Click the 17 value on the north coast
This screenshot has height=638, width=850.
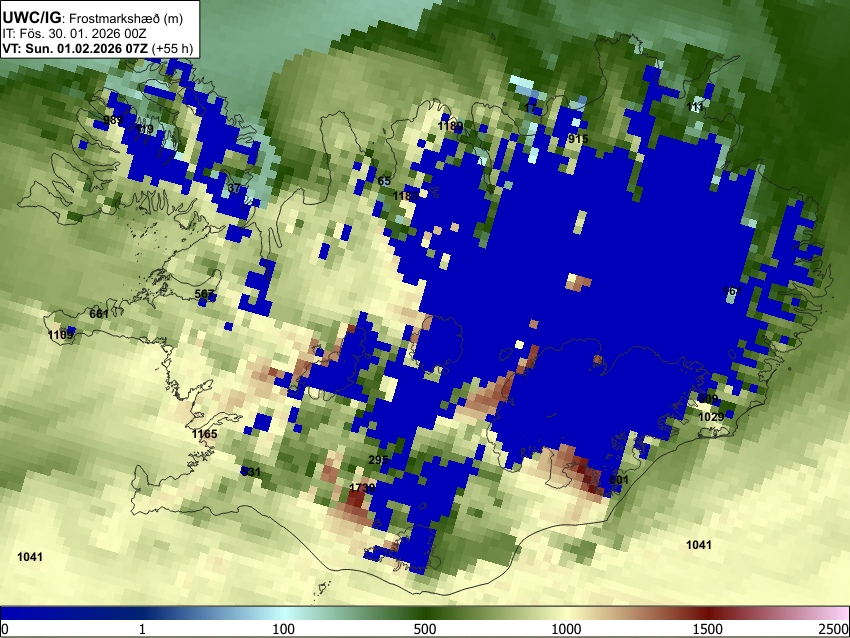(x=530, y=108)
